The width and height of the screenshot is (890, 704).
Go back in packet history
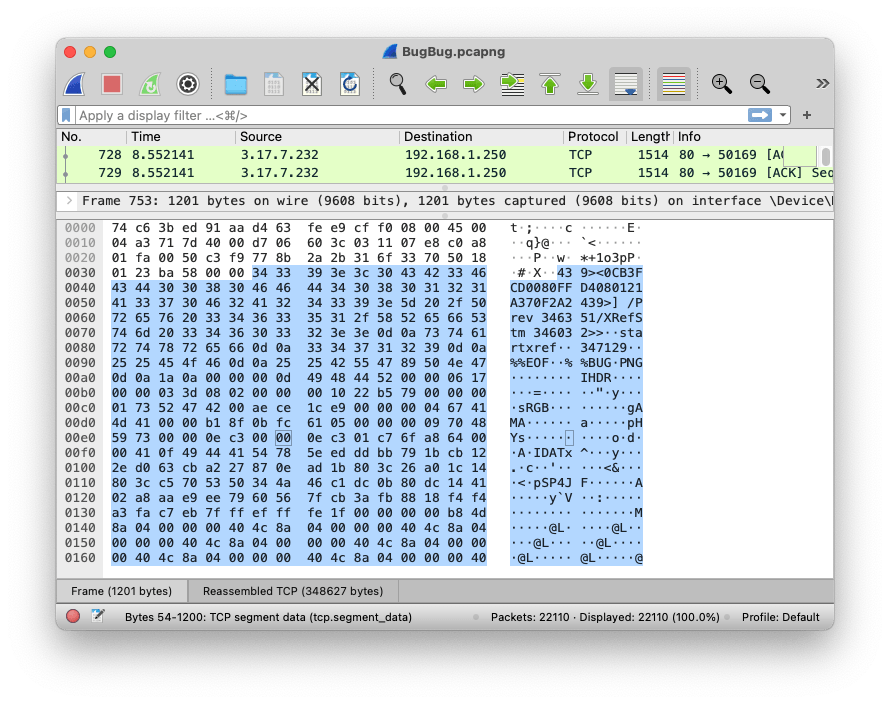(436, 85)
